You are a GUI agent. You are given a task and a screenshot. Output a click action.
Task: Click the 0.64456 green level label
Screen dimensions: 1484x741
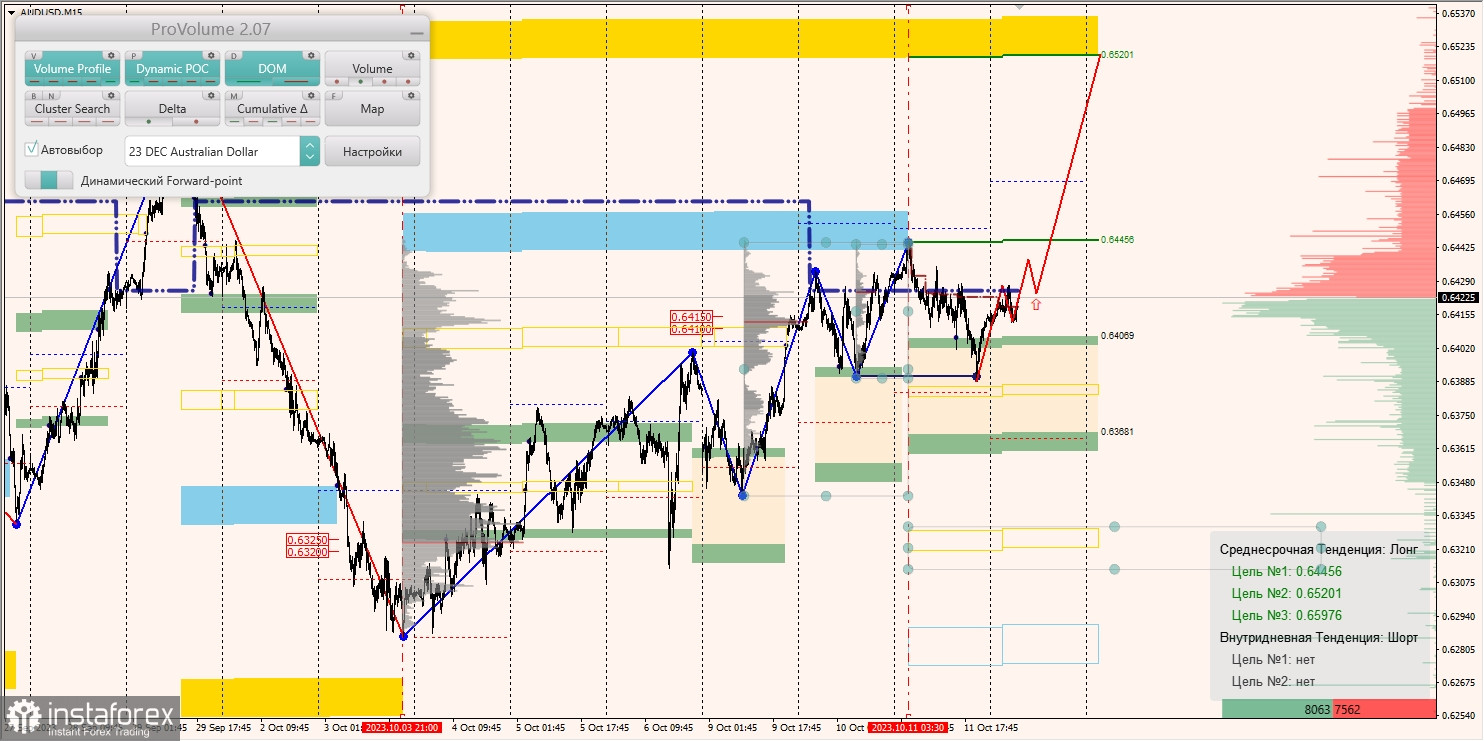click(x=1117, y=240)
